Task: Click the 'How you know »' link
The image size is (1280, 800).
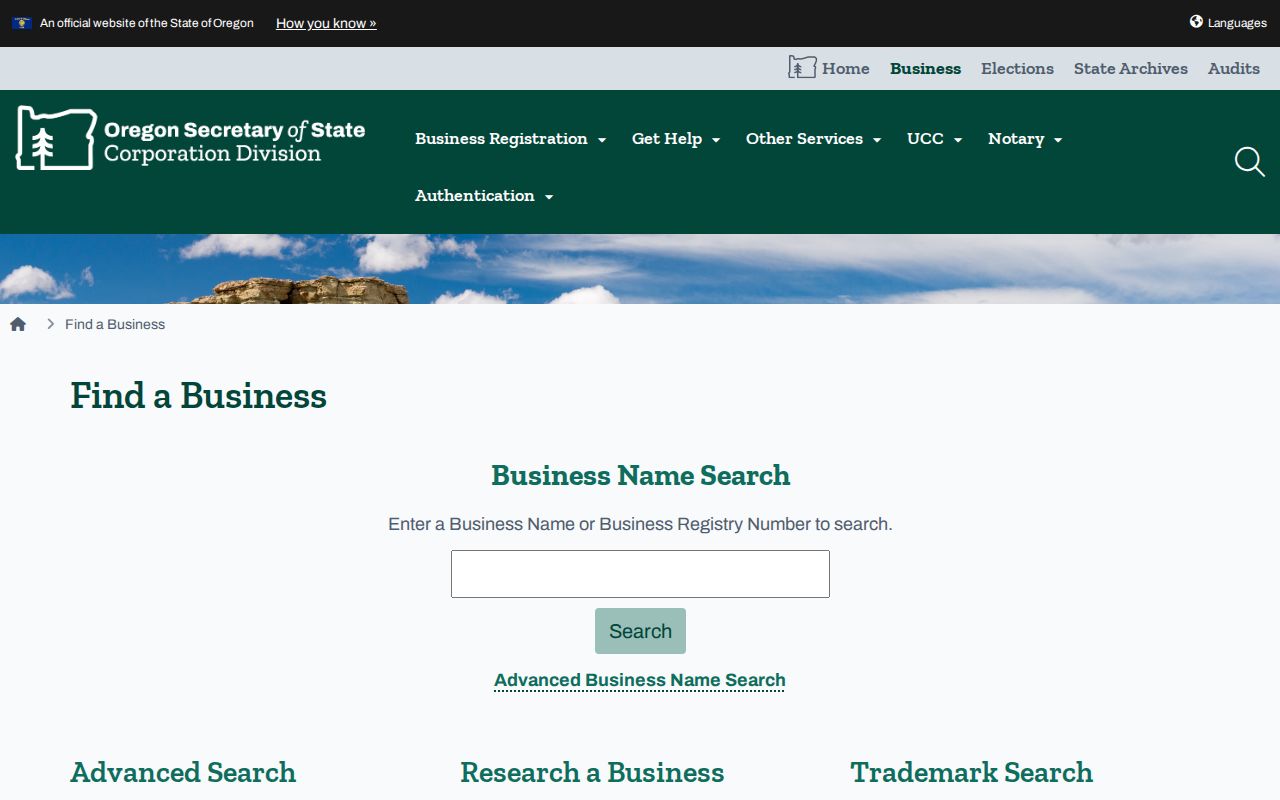Action: [326, 23]
